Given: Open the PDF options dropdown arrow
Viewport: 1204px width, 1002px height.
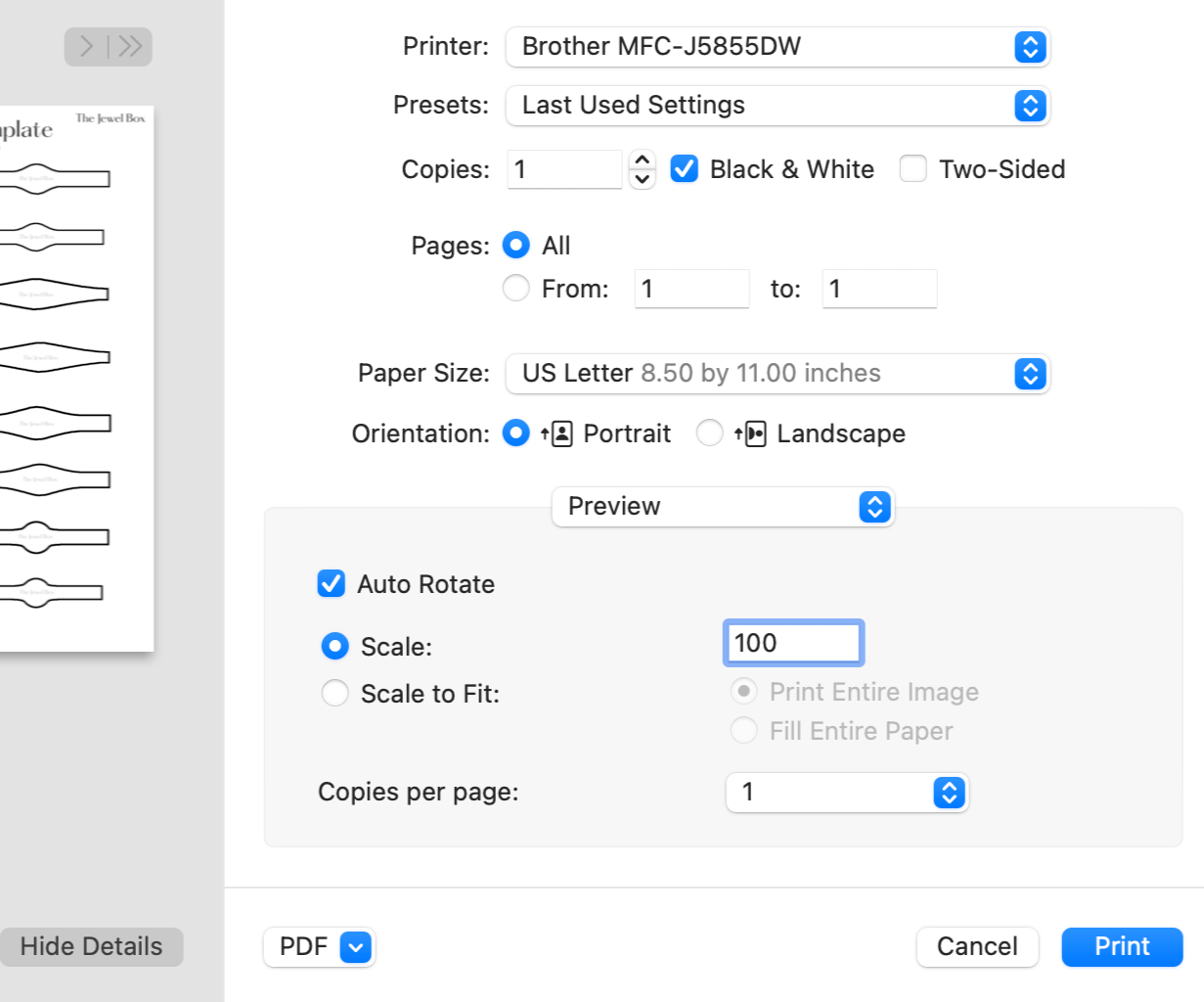Looking at the screenshot, I should [x=356, y=947].
